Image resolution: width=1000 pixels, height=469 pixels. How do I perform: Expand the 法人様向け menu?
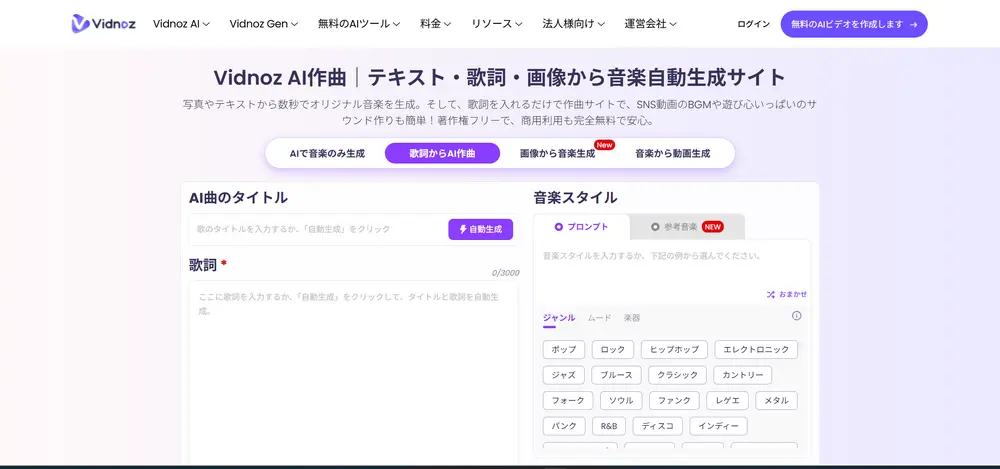[573, 24]
